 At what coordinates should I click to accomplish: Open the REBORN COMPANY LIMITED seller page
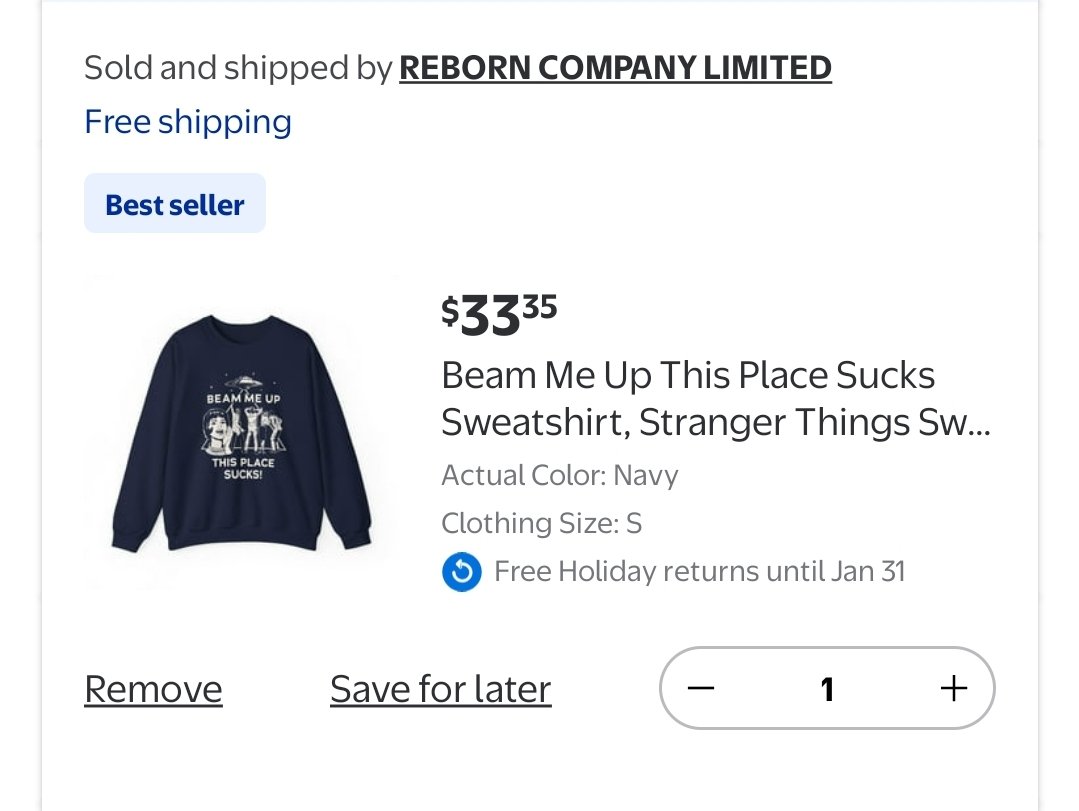coord(615,68)
